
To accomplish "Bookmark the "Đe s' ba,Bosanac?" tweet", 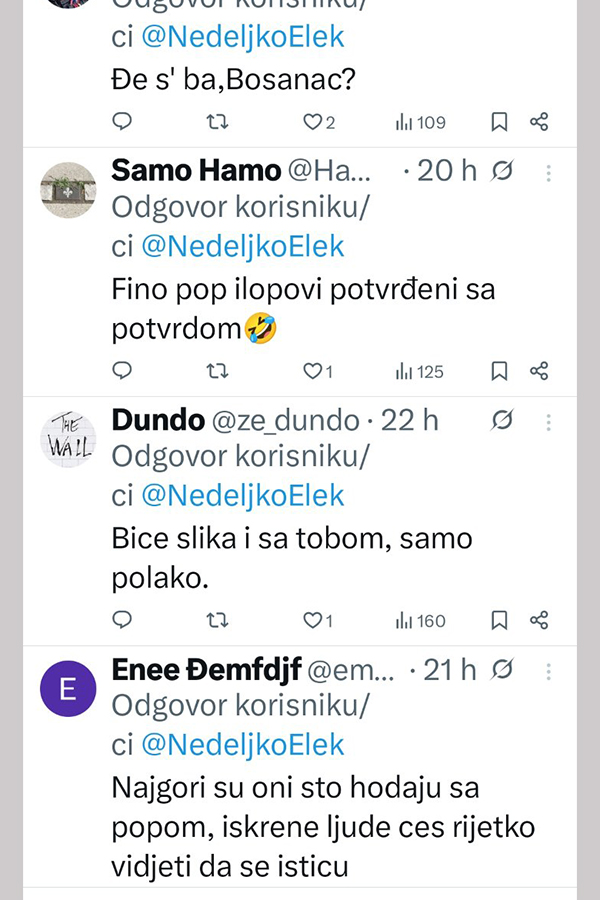I will (499, 122).
